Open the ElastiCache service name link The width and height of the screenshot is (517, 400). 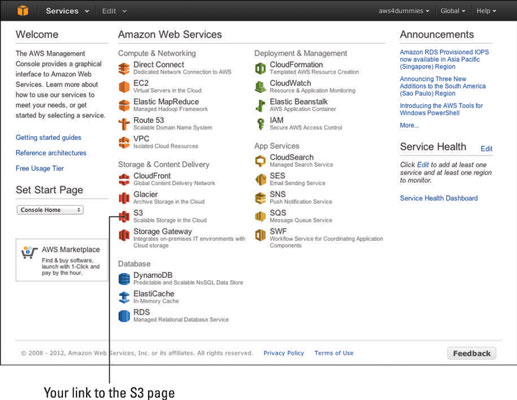coord(154,294)
